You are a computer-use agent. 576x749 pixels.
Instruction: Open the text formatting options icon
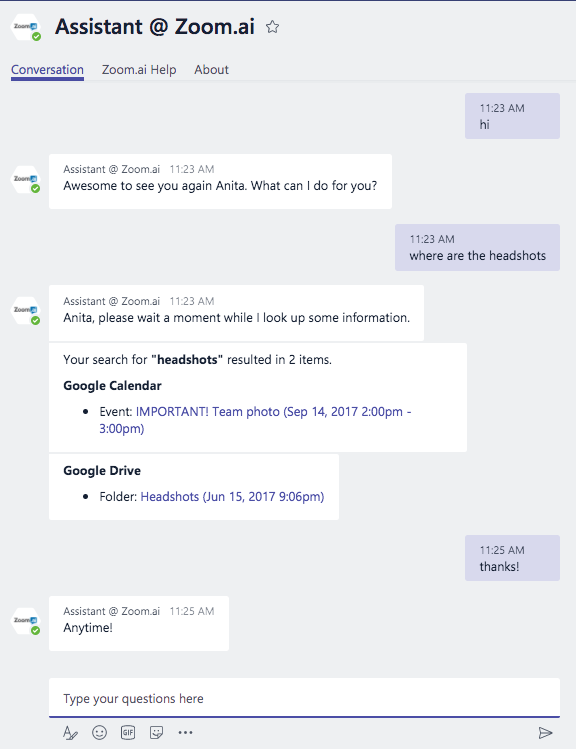[x=70, y=732]
